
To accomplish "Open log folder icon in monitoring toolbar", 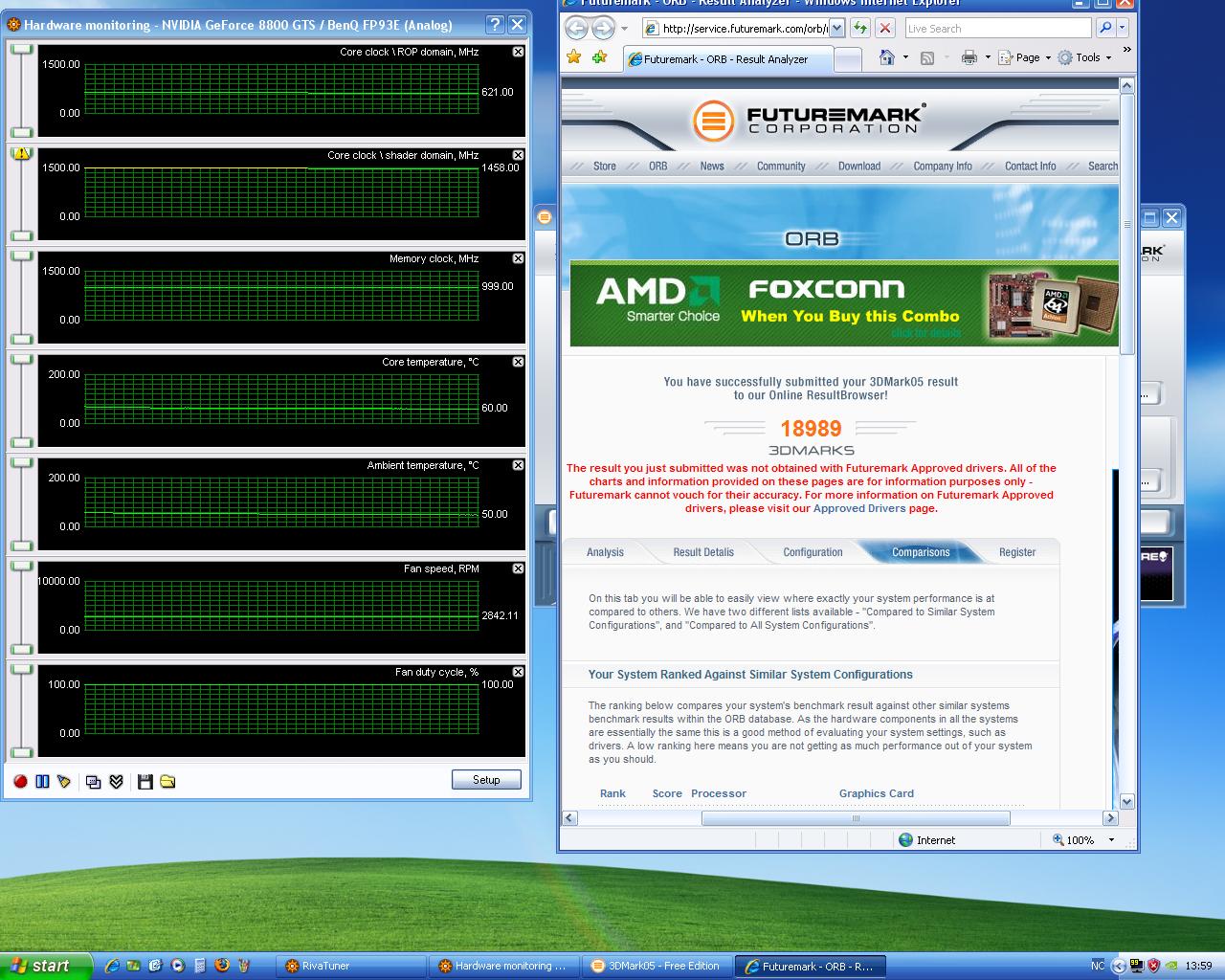I will click(x=167, y=782).
